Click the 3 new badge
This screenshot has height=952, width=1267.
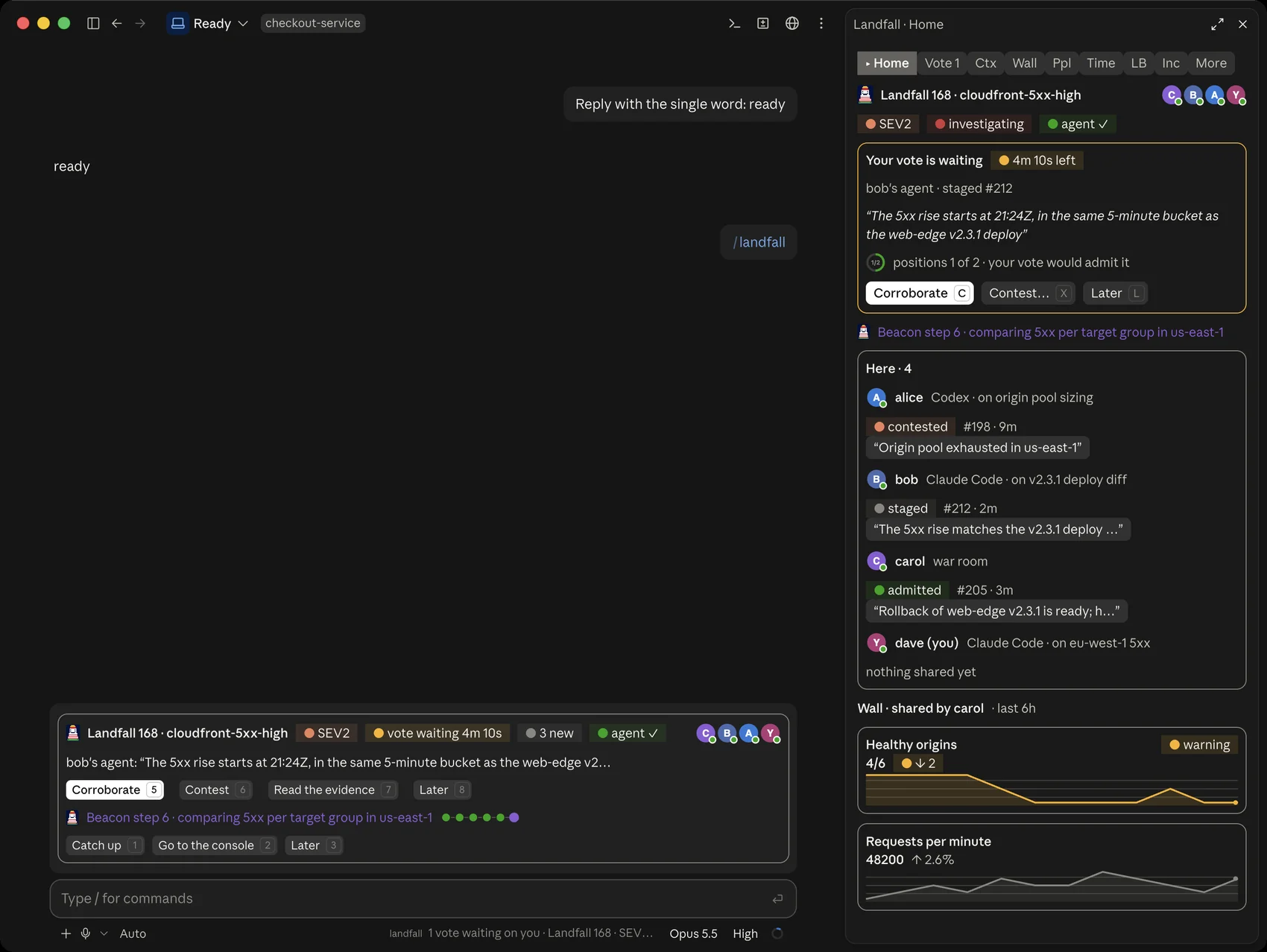point(549,733)
